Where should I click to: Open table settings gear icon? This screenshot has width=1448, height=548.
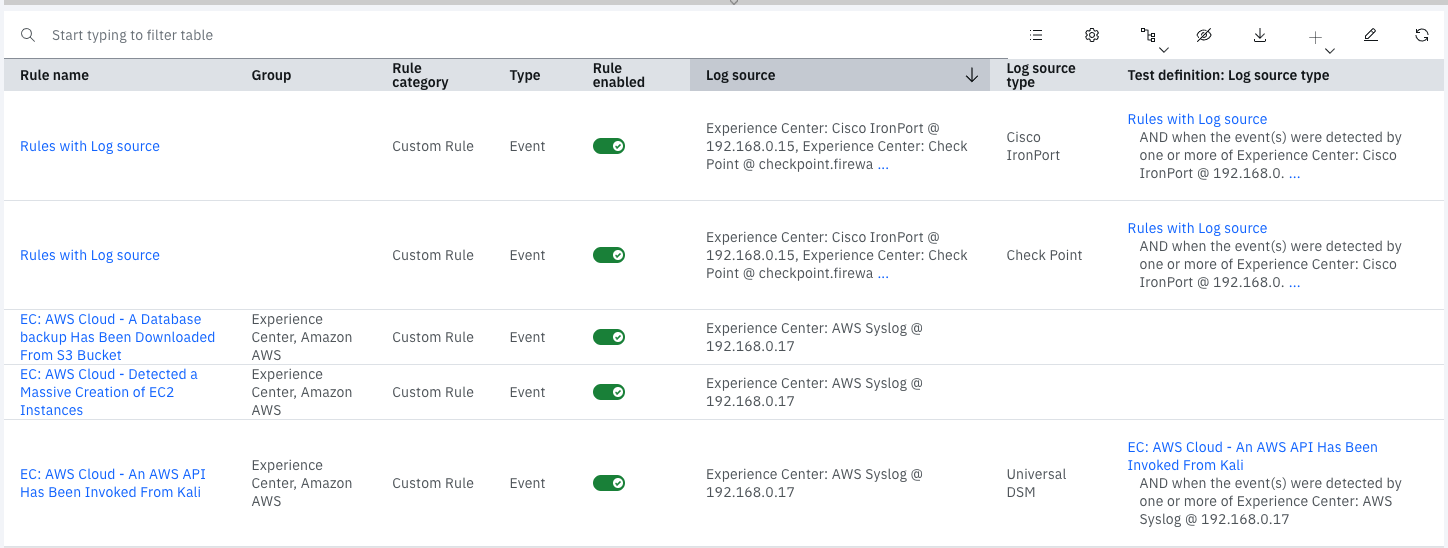[1092, 35]
